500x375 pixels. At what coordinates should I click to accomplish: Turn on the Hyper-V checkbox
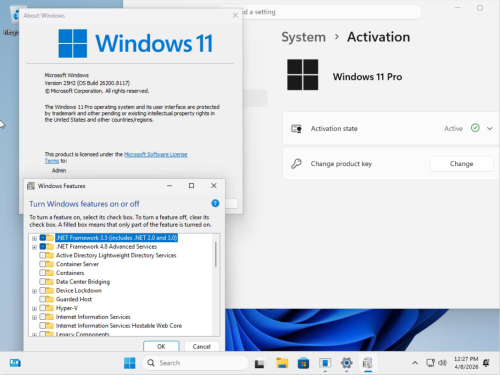tap(43, 308)
